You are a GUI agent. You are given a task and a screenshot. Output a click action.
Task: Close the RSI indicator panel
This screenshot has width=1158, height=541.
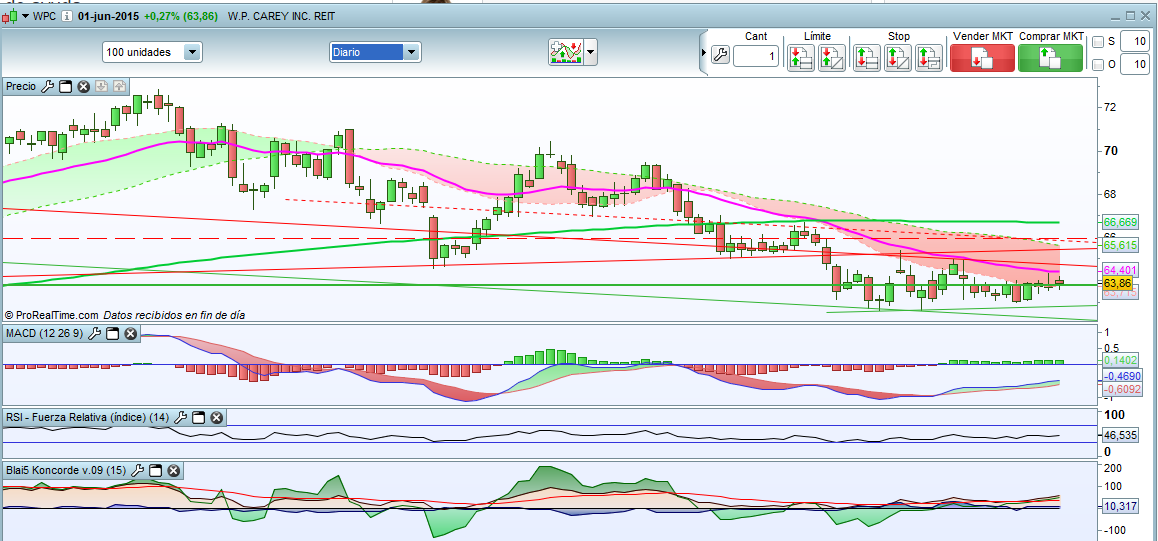pyautogui.click(x=216, y=417)
